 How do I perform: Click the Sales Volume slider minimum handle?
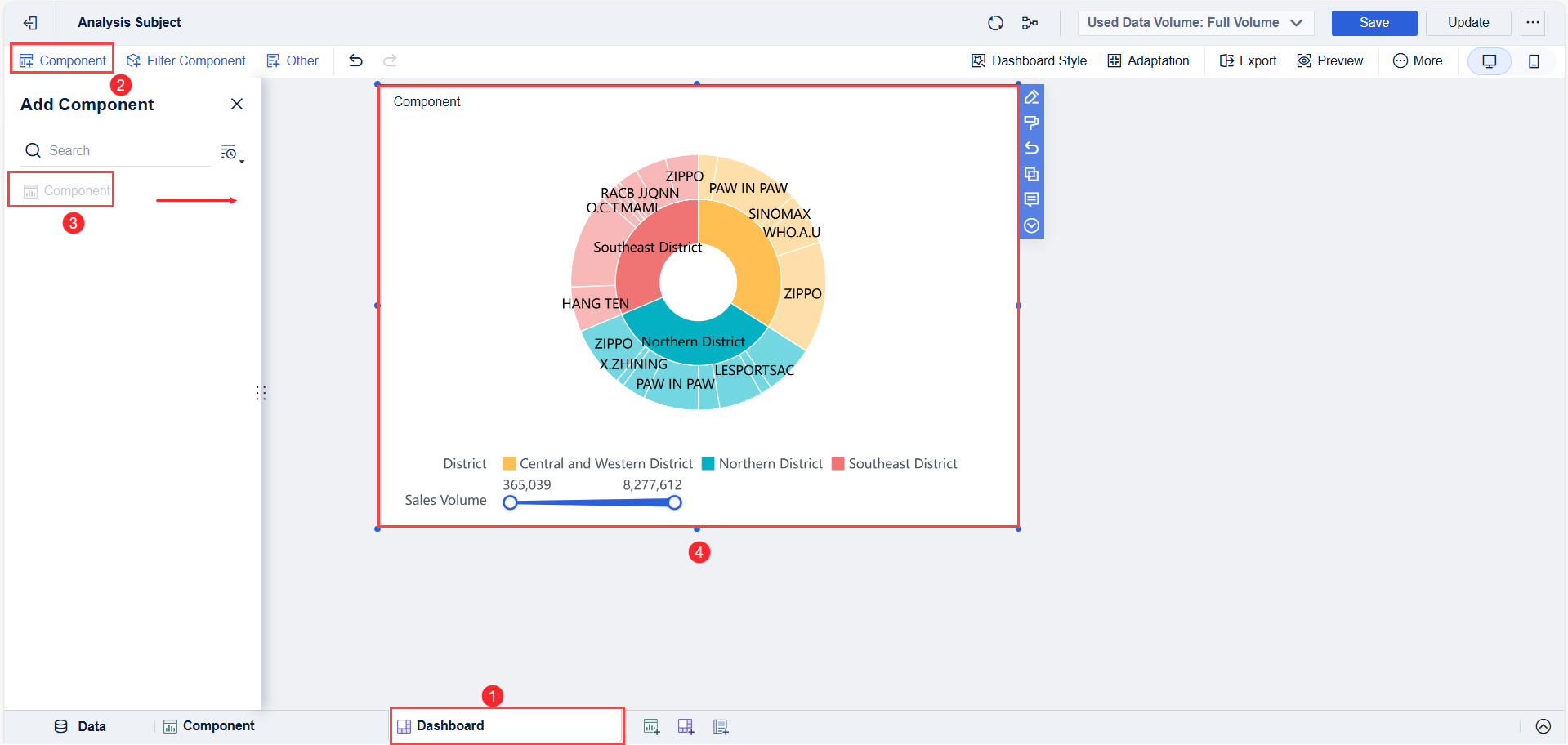510,502
